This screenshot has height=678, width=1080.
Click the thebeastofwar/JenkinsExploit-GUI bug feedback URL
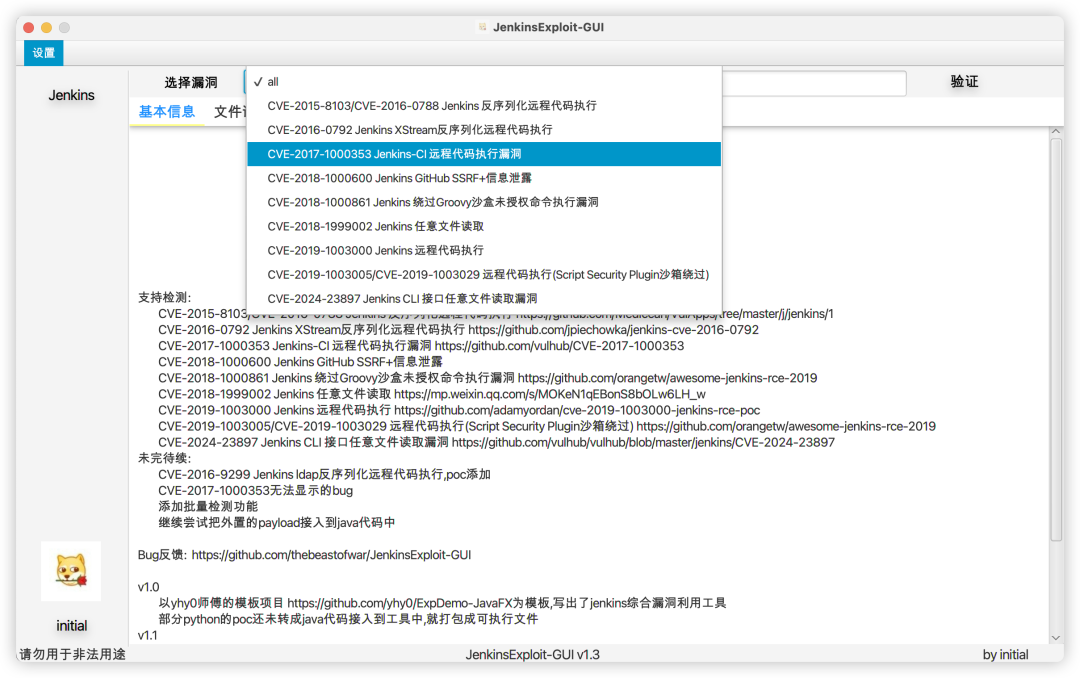331,555
